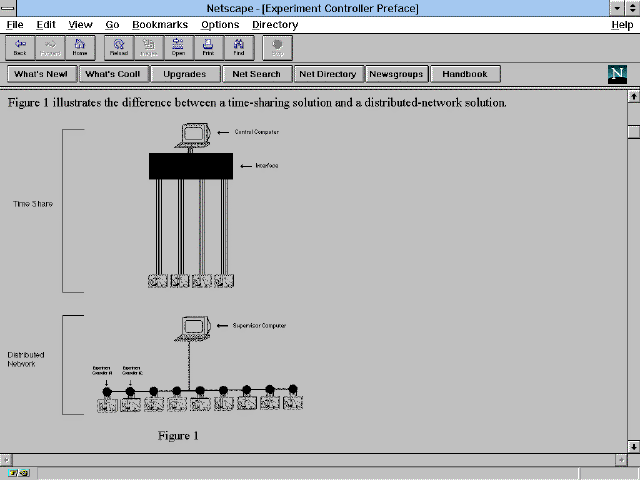
Task: Click the Forward toolbar icon
Action: tap(50, 48)
